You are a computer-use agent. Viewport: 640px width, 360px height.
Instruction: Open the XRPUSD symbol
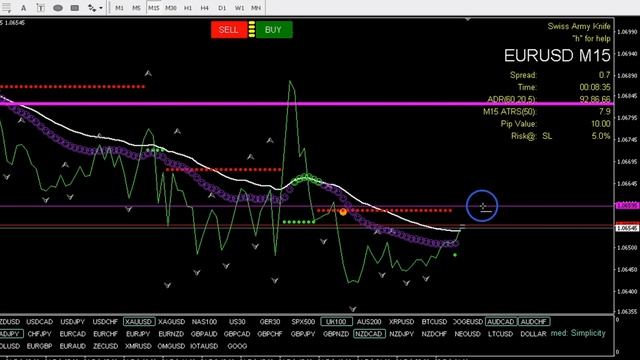401,322
